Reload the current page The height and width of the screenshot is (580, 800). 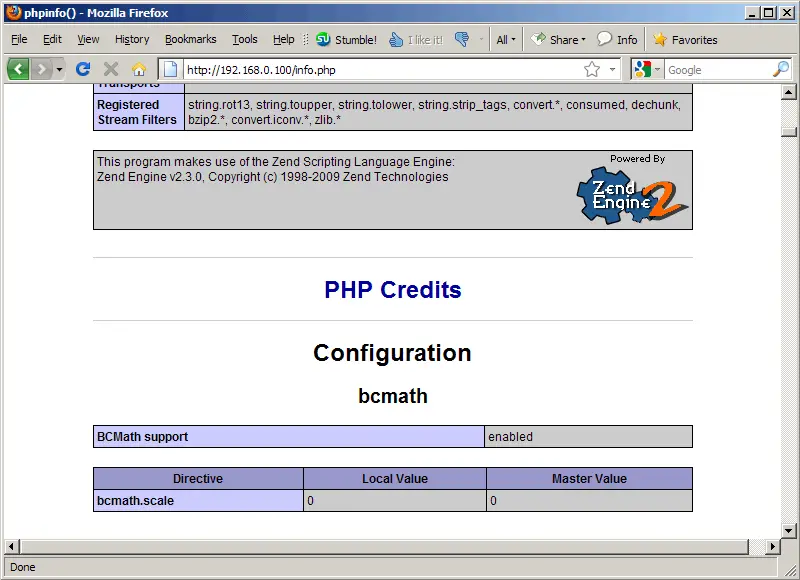83,69
